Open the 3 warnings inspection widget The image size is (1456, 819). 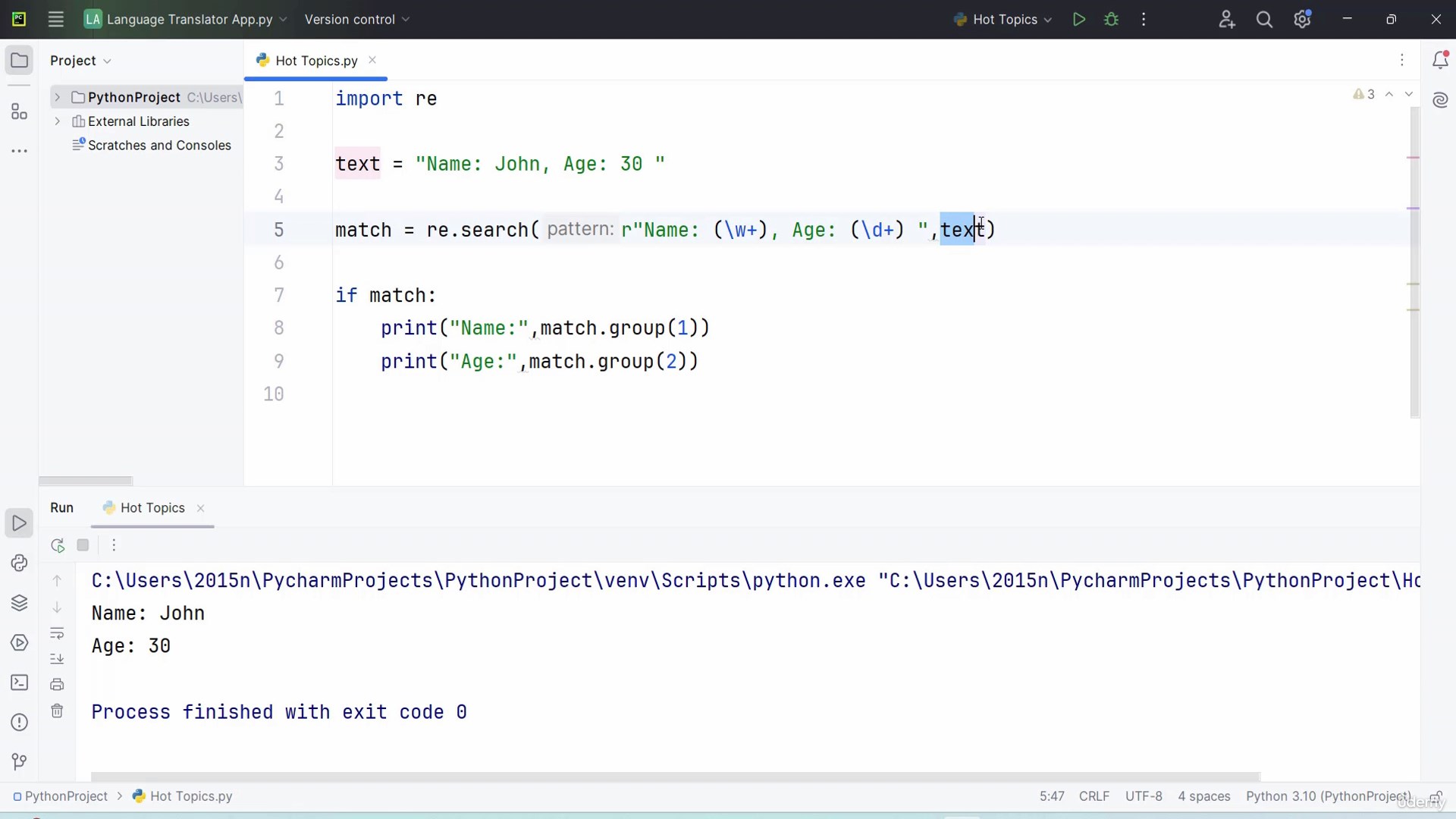(1364, 95)
